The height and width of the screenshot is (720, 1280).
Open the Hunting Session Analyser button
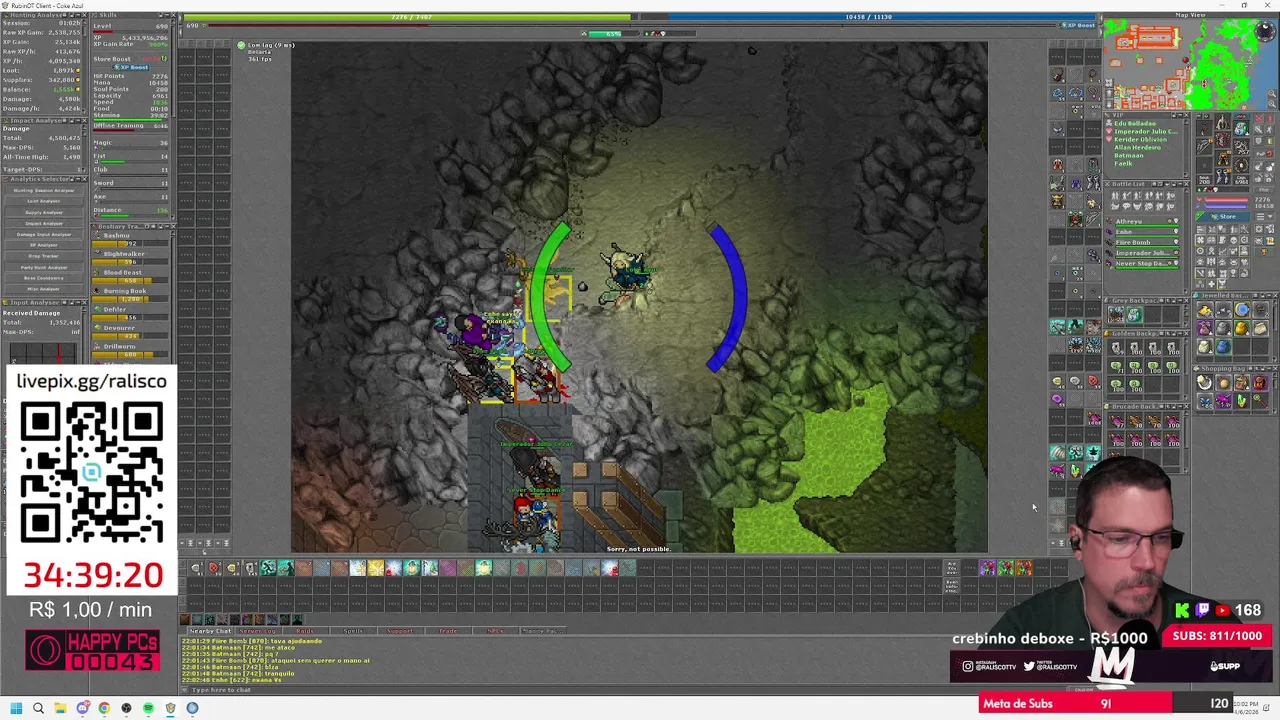(44, 190)
